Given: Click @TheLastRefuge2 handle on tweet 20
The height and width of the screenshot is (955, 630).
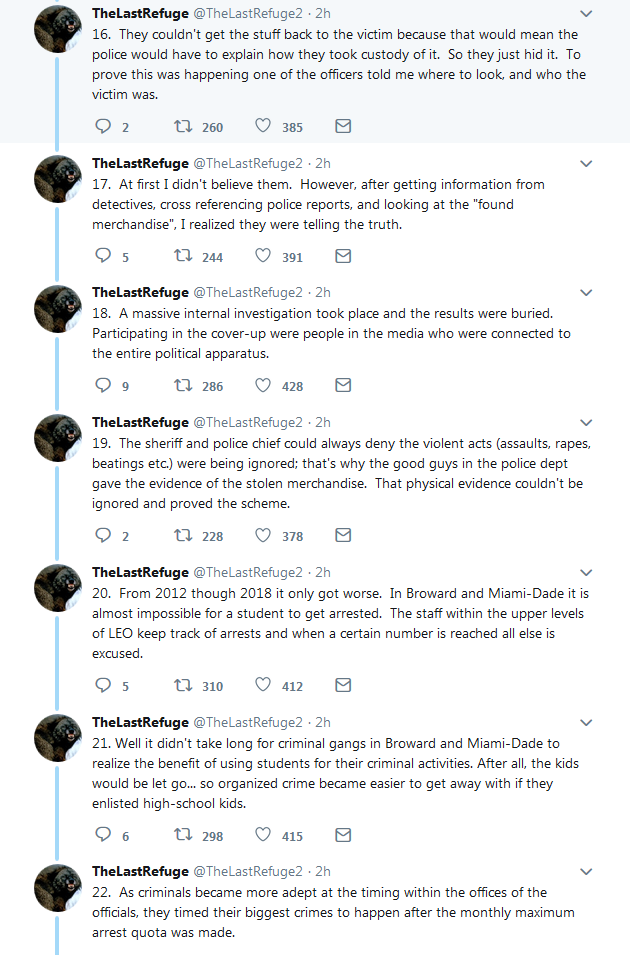Looking at the screenshot, I should coord(247,572).
